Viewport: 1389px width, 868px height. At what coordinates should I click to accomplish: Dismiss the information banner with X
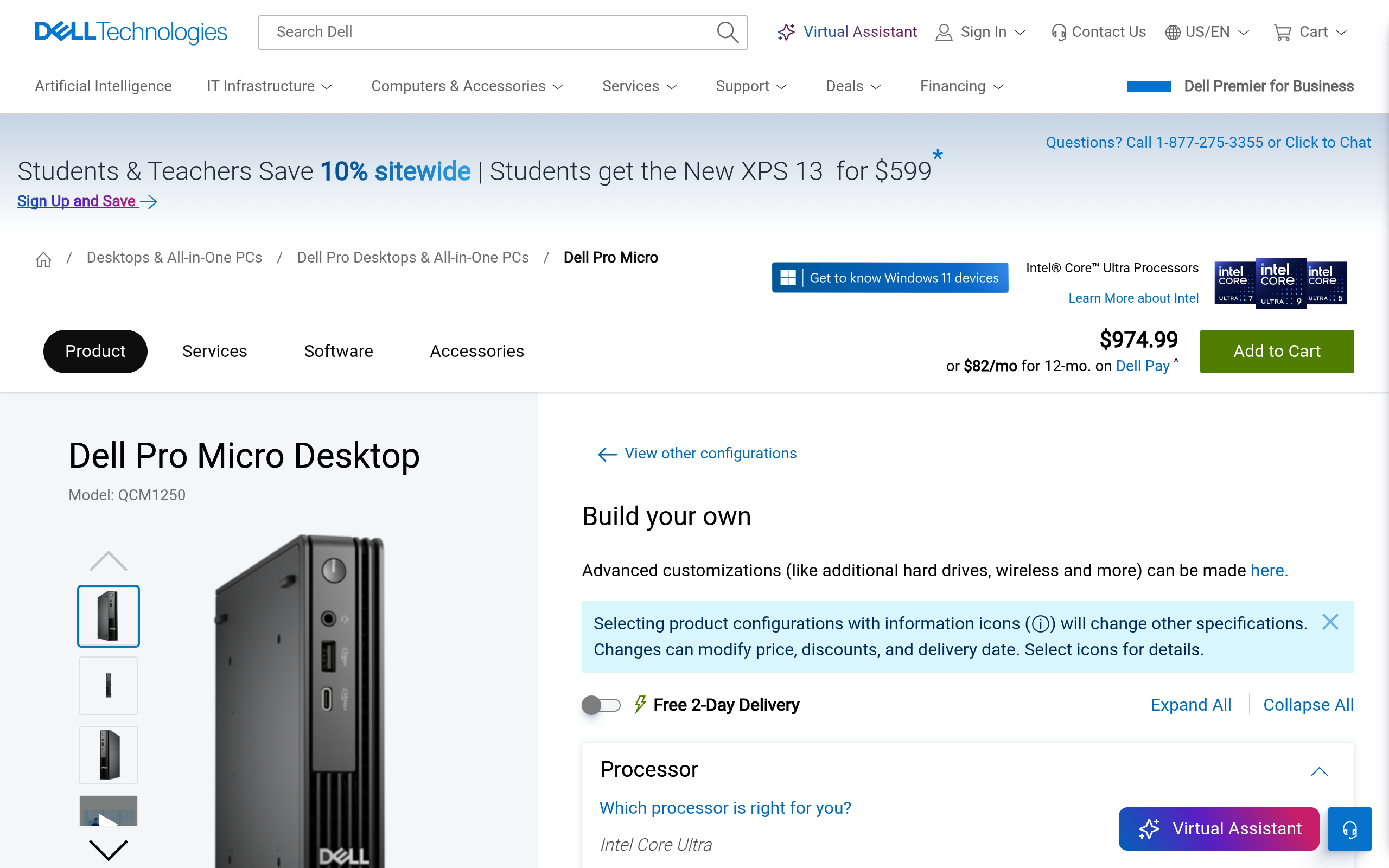pyautogui.click(x=1330, y=622)
